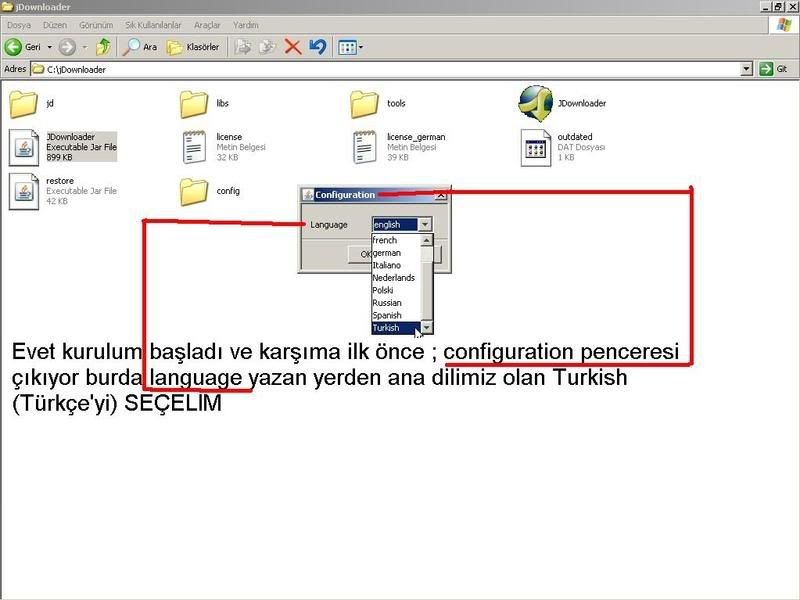This screenshot has width=800, height=600.
Task: Click the outdated file name label
Action: click(x=575, y=137)
